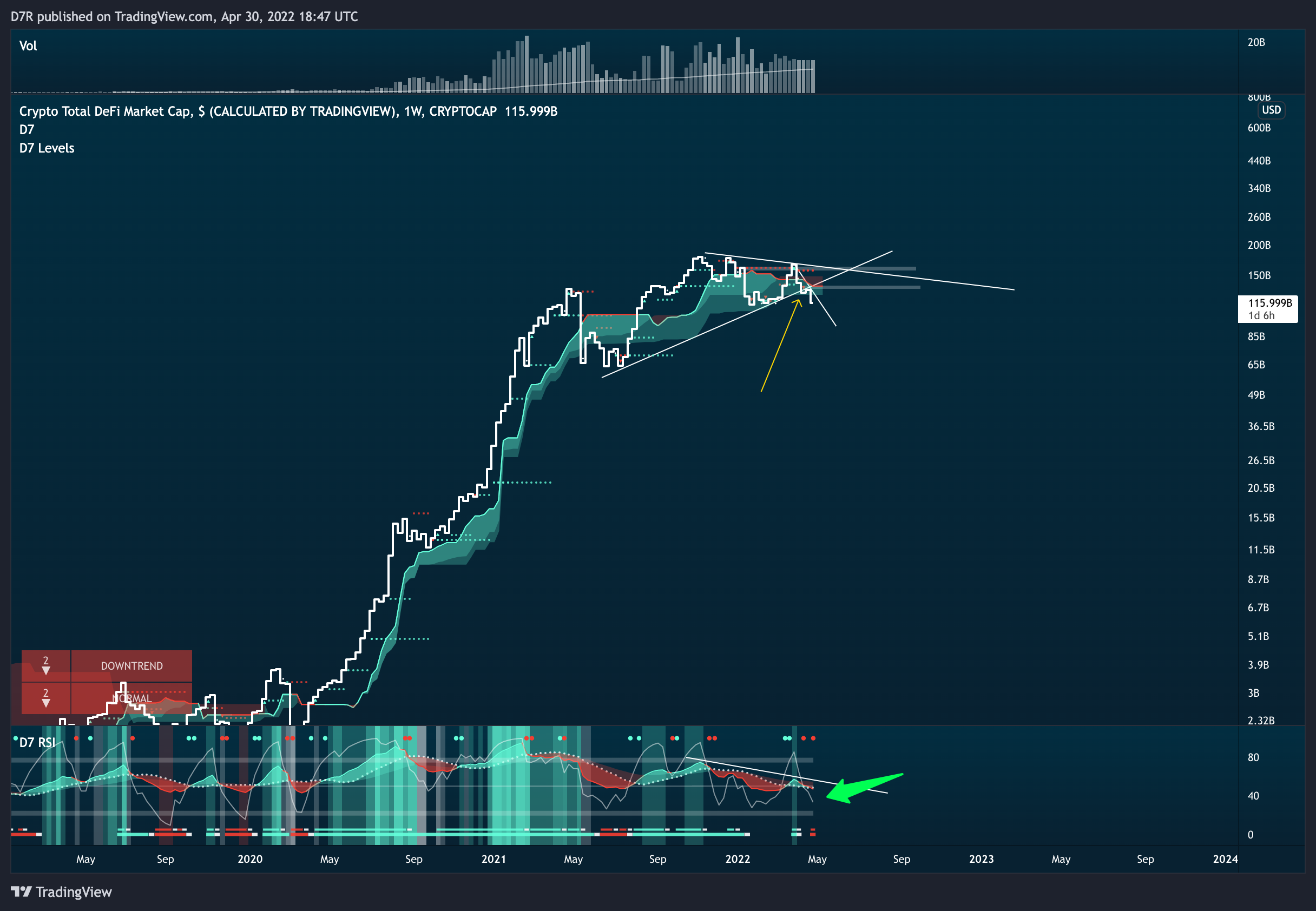Click the 2022 time axis label

738,859
